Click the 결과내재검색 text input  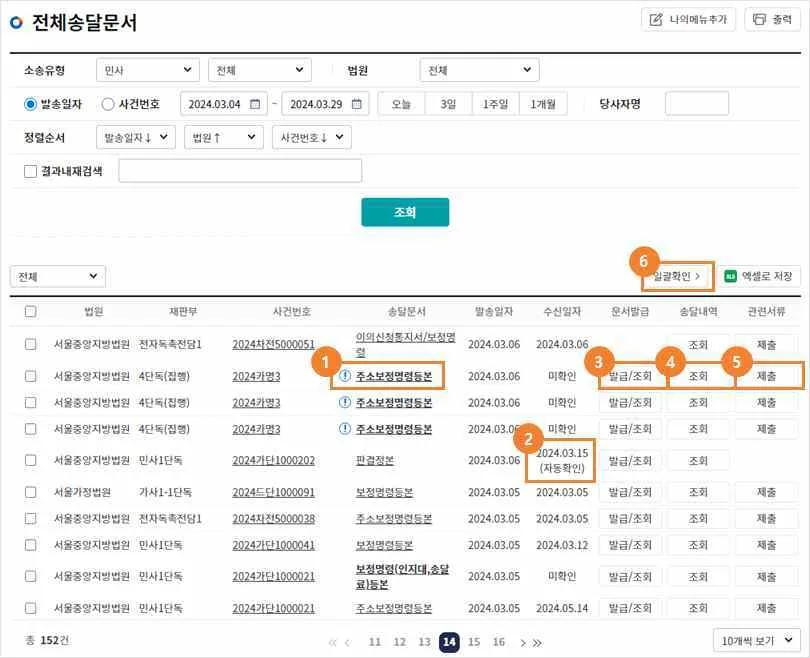[240, 171]
